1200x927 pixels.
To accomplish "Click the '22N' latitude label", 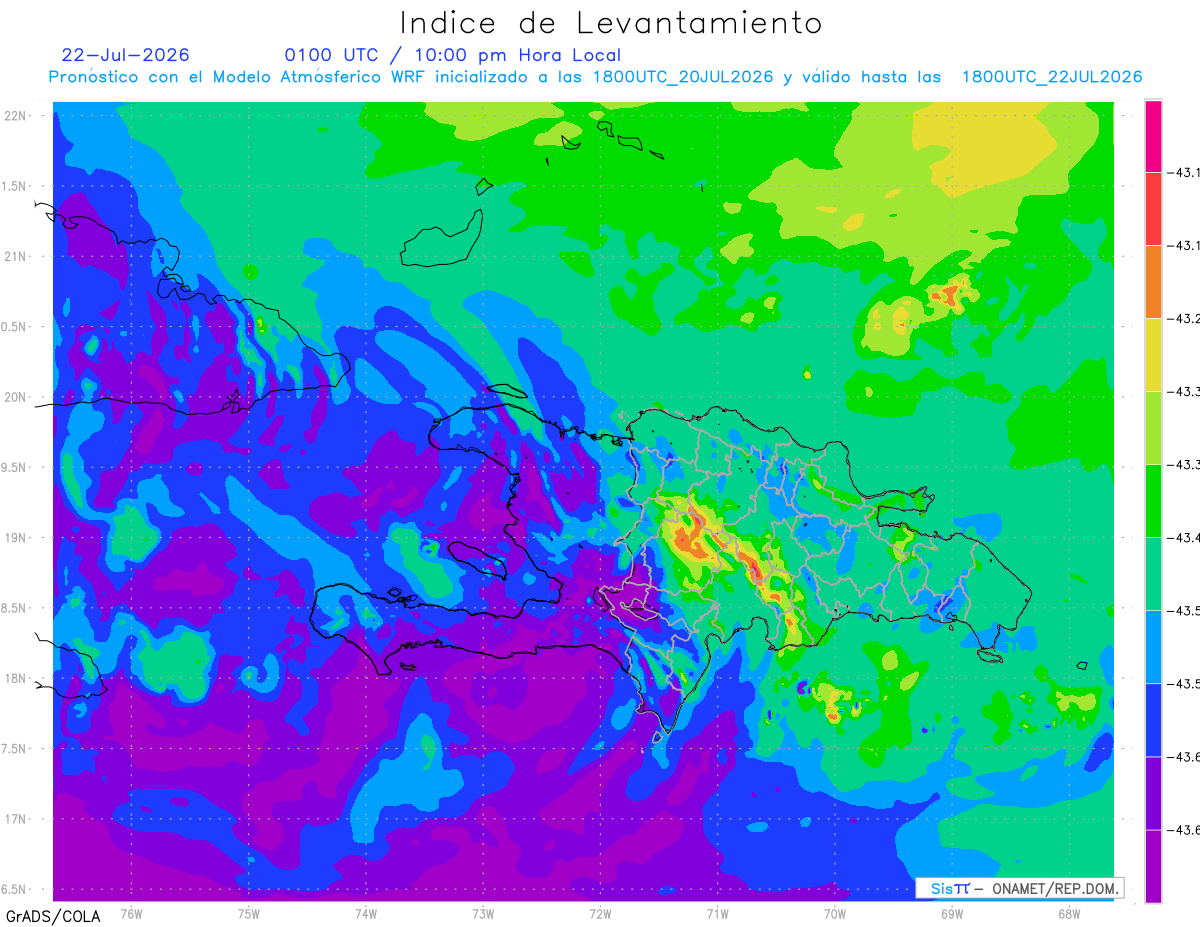I will pos(15,115).
